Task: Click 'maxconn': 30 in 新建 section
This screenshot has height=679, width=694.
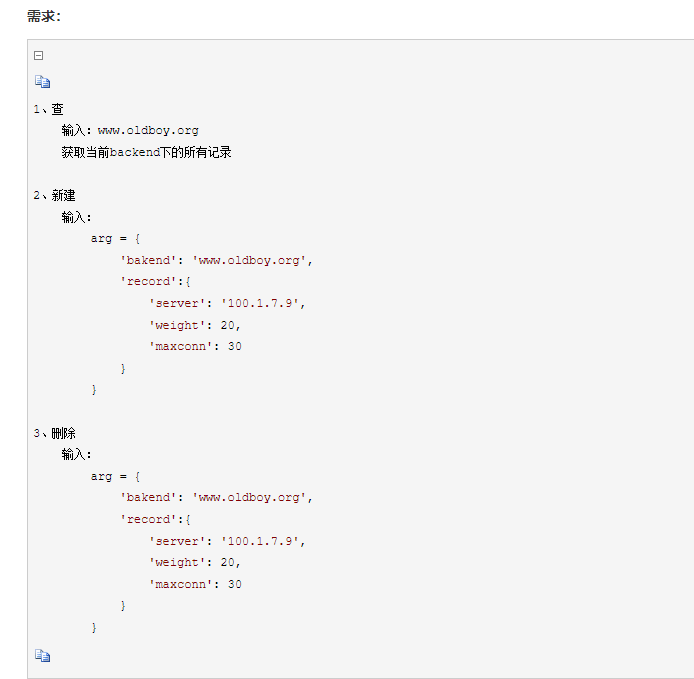Action: (x=195, y=346)
